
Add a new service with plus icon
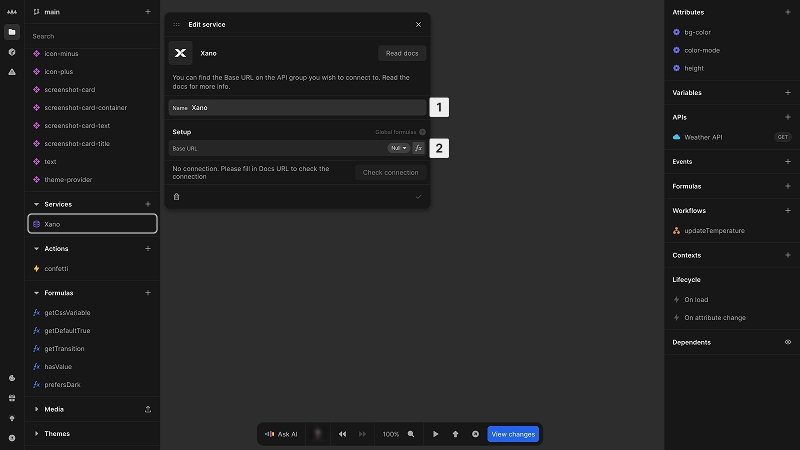coord(147,204)
